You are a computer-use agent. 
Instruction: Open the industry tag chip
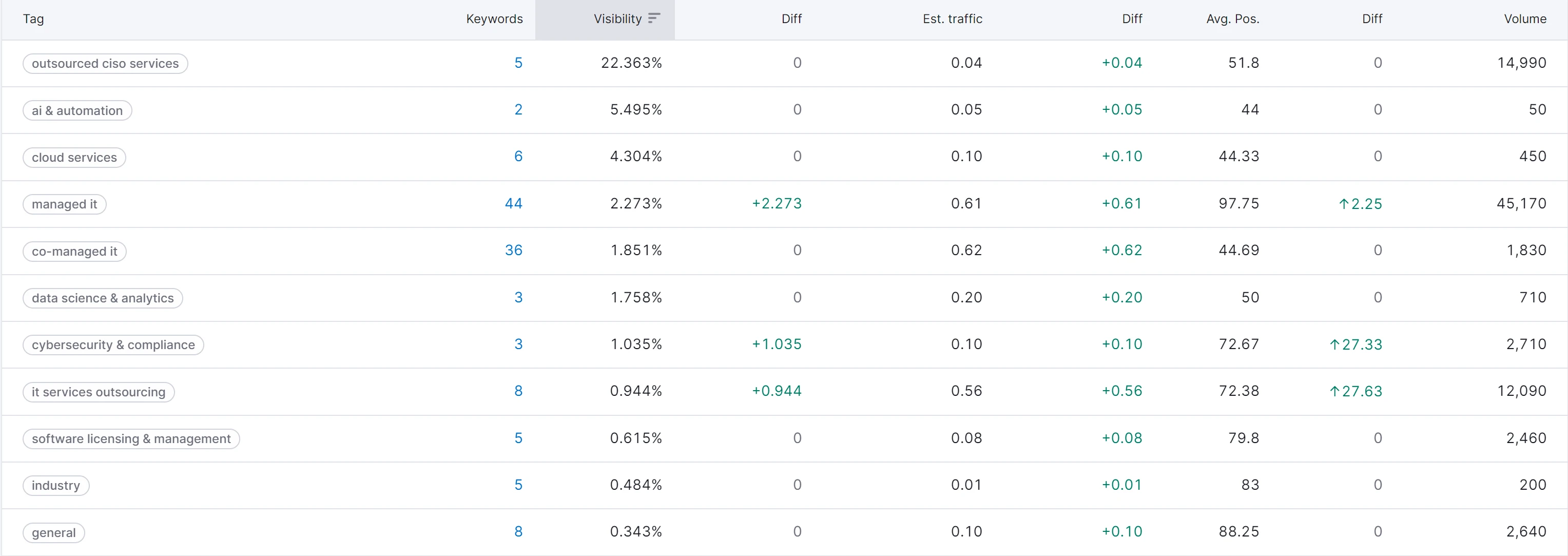pyautogui.click(x=56, y=485)
